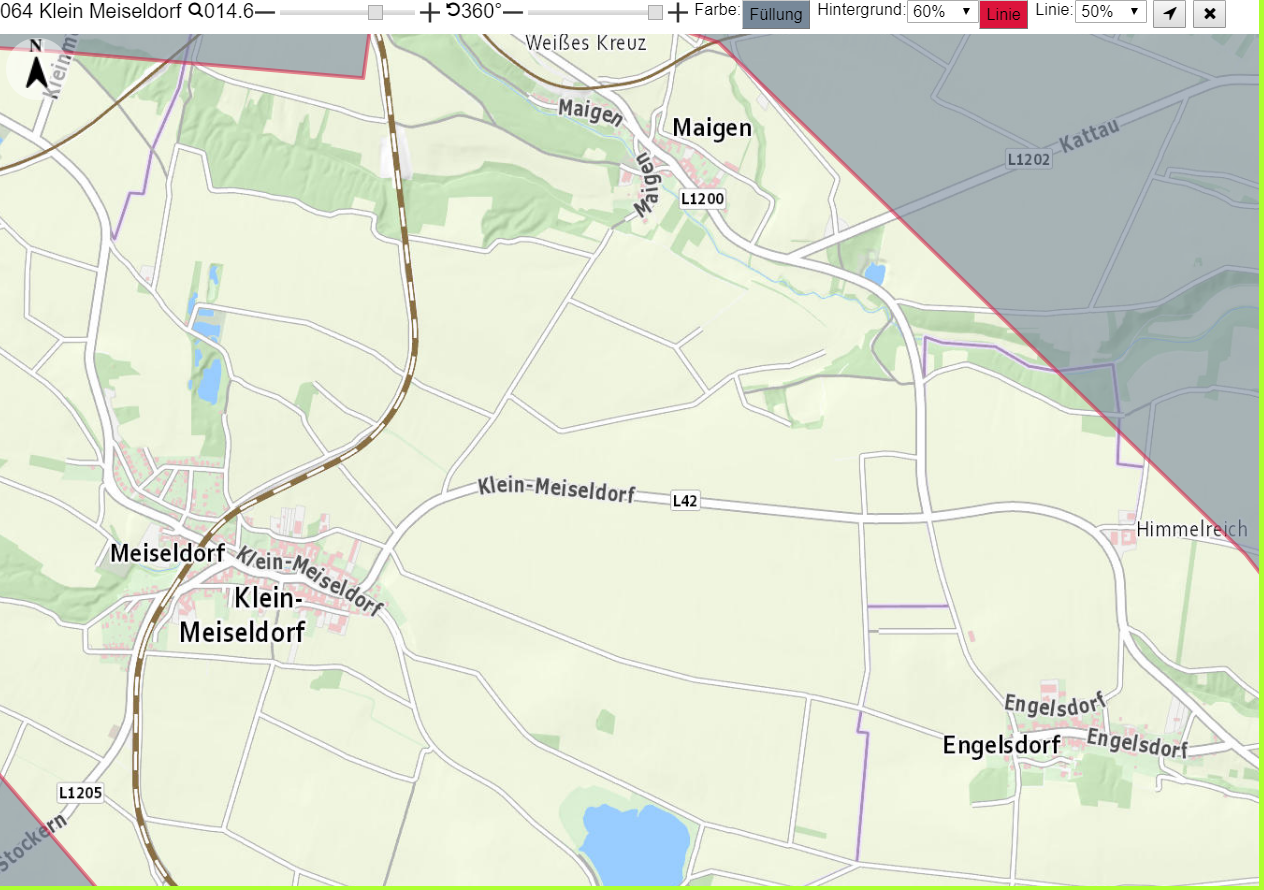Click the Maigen village label
The image size is (1264, 890).
pyautogui.click(x=712, y=128)
